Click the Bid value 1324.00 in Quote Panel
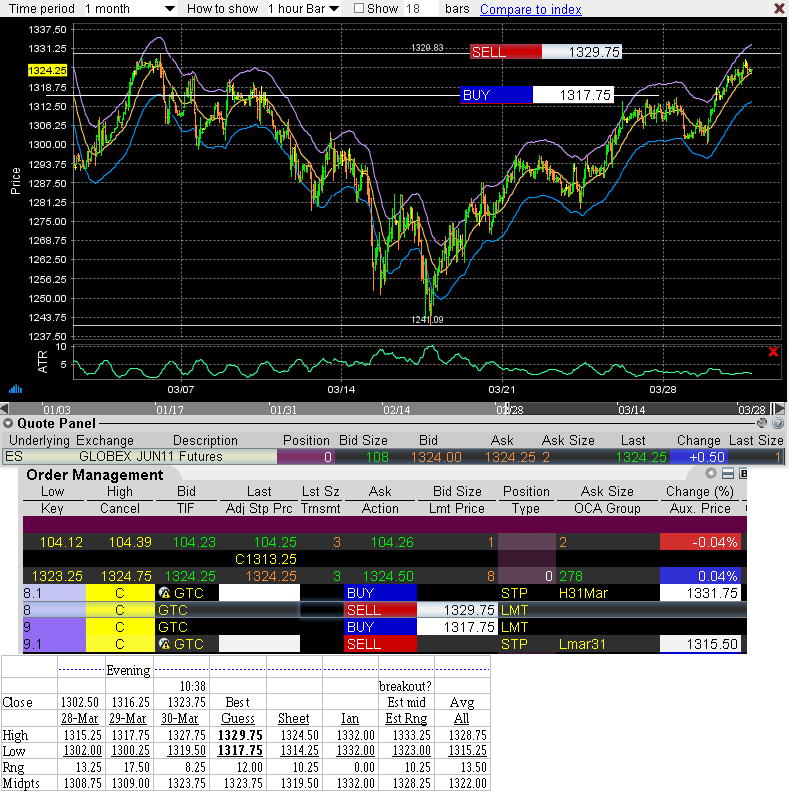 point(436,457)
